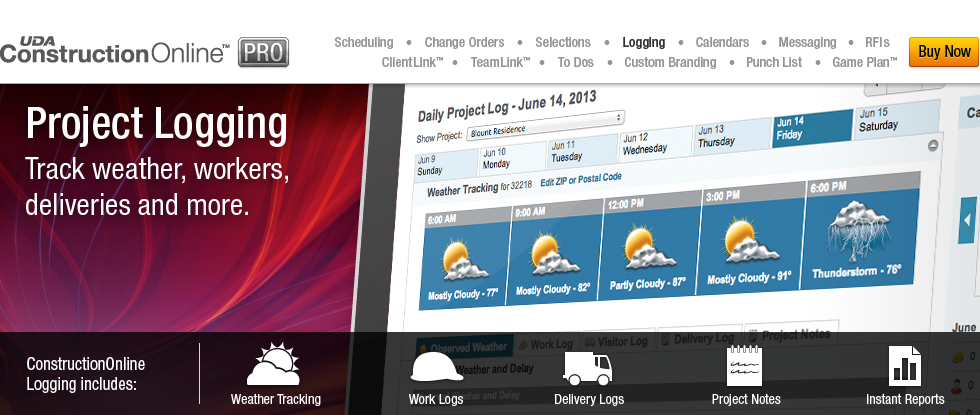Click the Mostly Cloudy - 82° text

pos(552,289)
